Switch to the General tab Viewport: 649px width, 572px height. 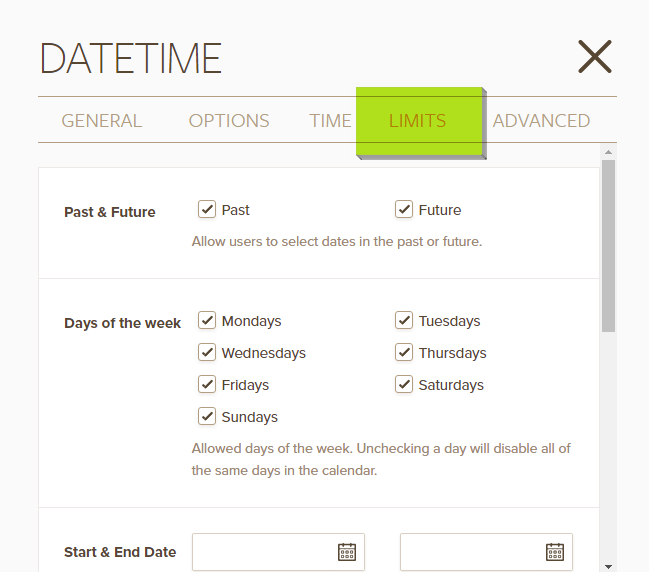(102, 121)
